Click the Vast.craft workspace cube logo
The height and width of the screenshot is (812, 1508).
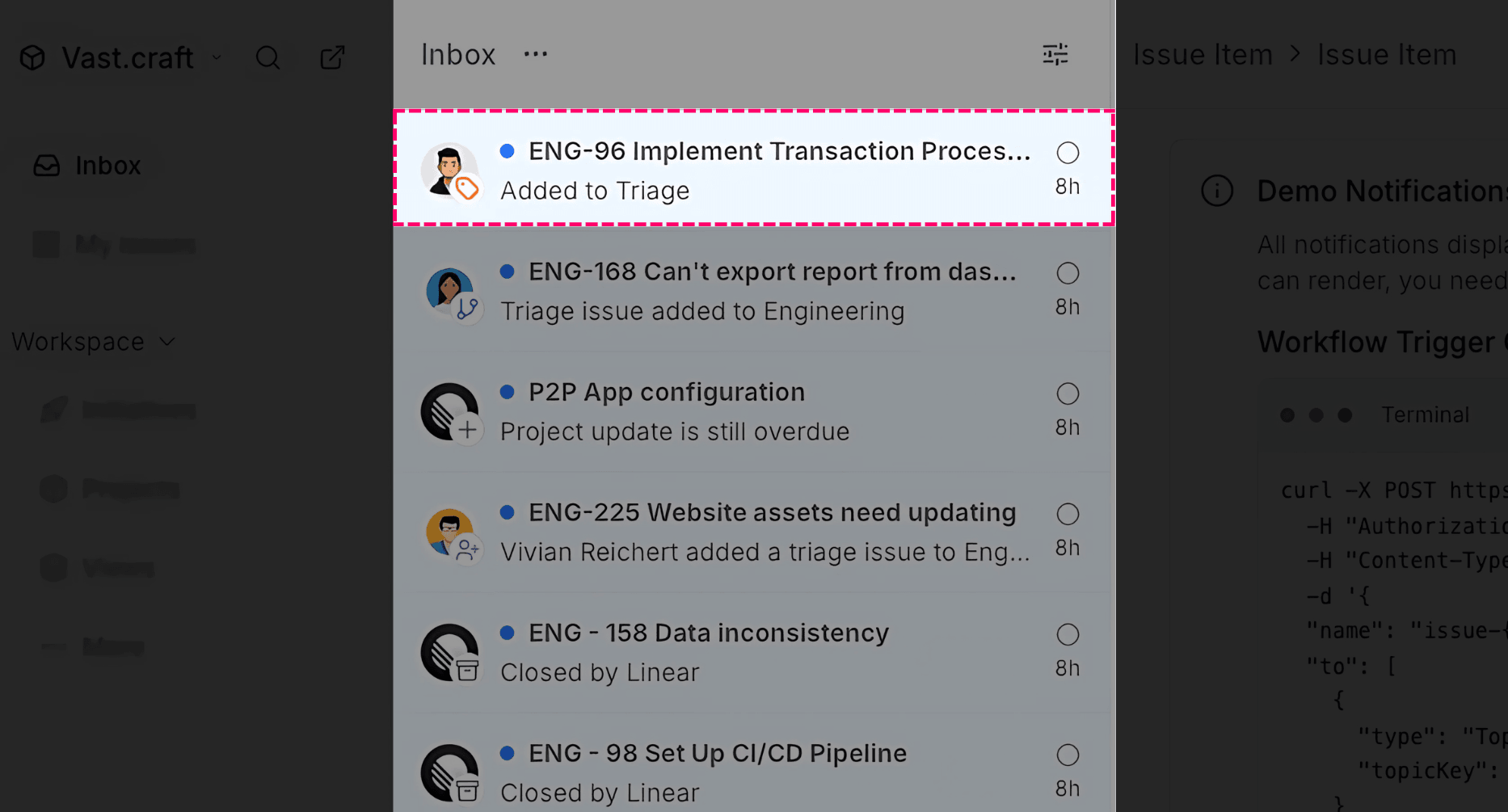32,57
